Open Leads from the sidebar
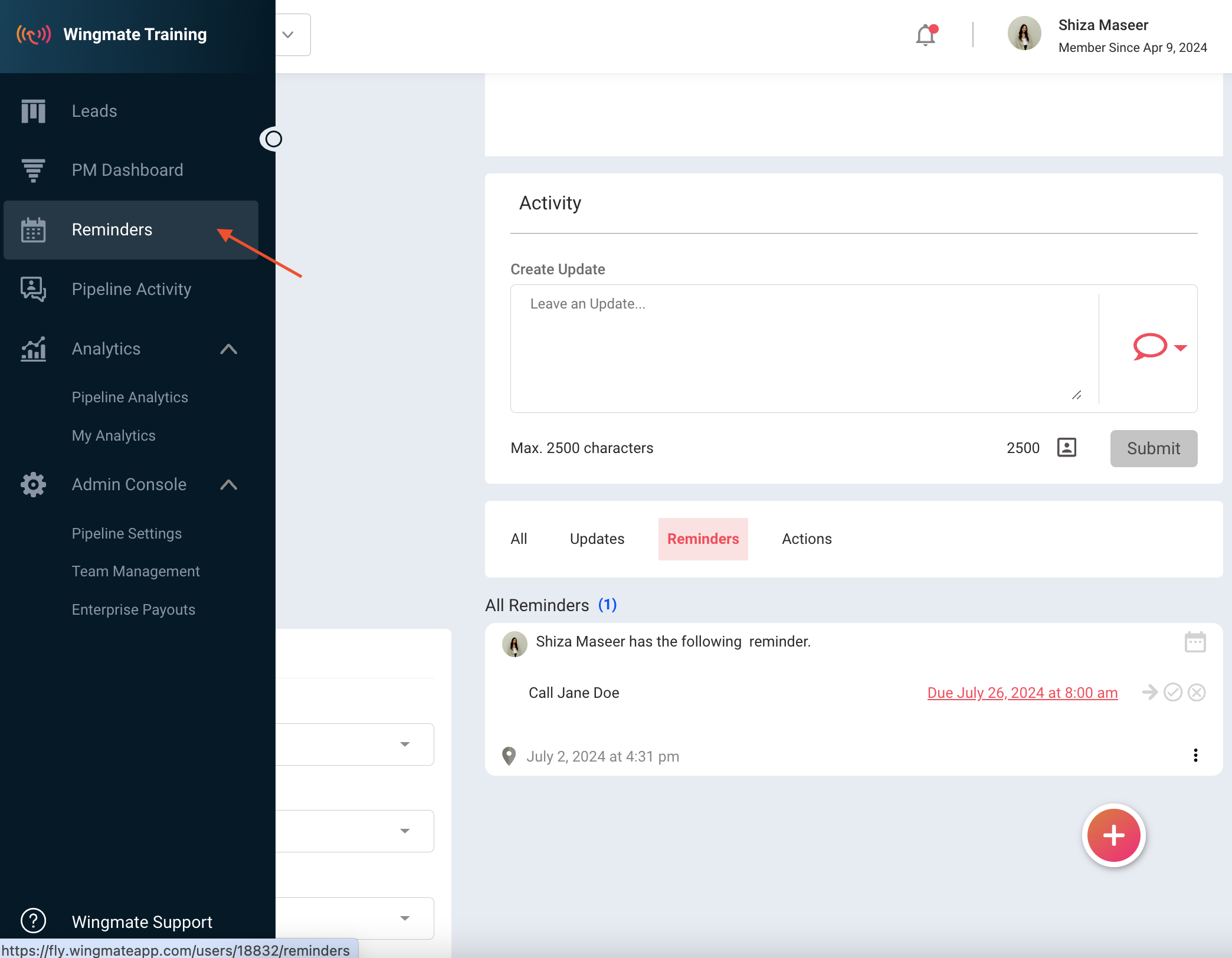Image resolution: width=1232 pixels, height=958 pixels. (x=94, y=111)
